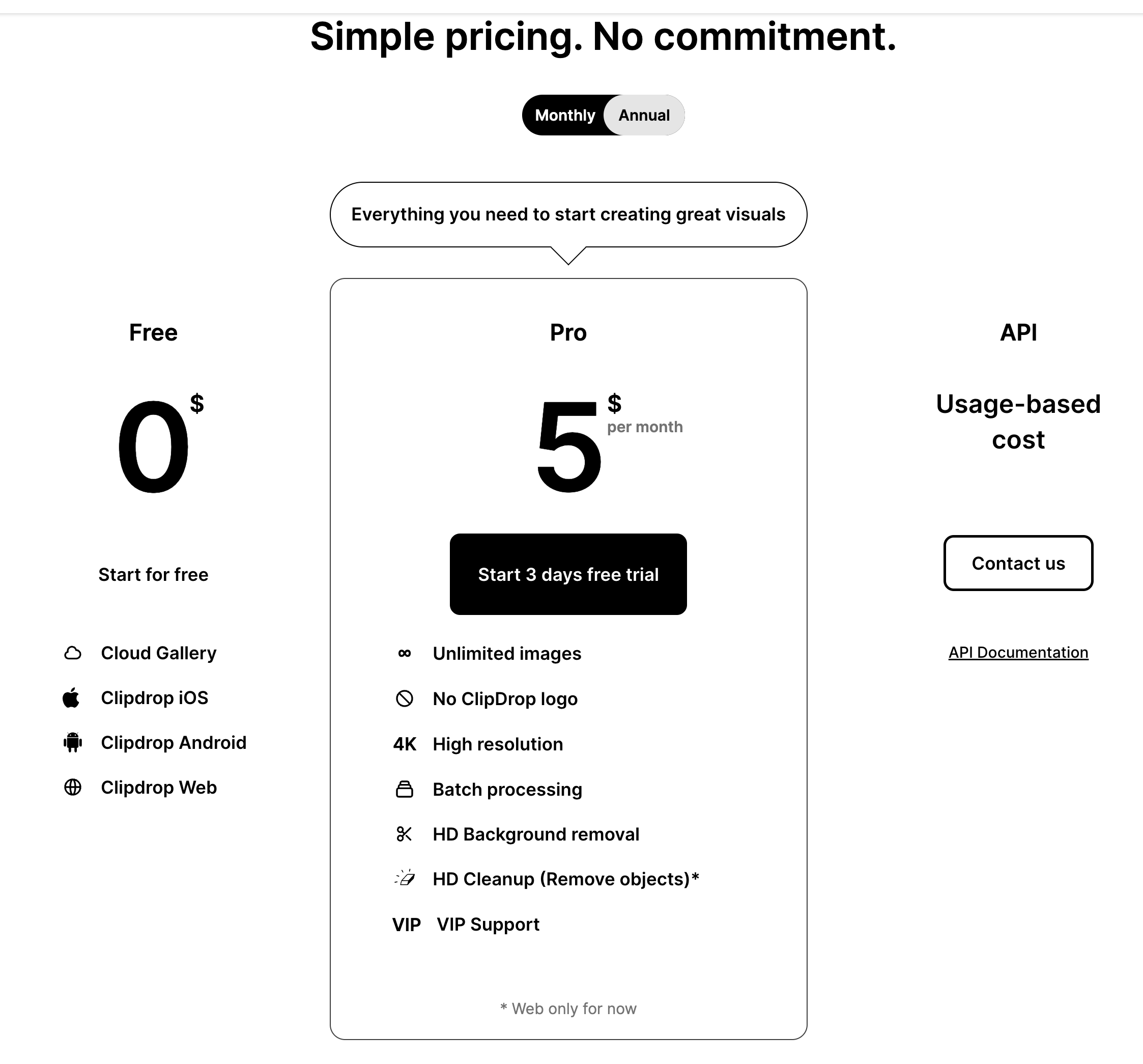This screenshot has height=1064, width=1143.
Task: Start the 3 days free trial
Action: (x=568, y=574)
